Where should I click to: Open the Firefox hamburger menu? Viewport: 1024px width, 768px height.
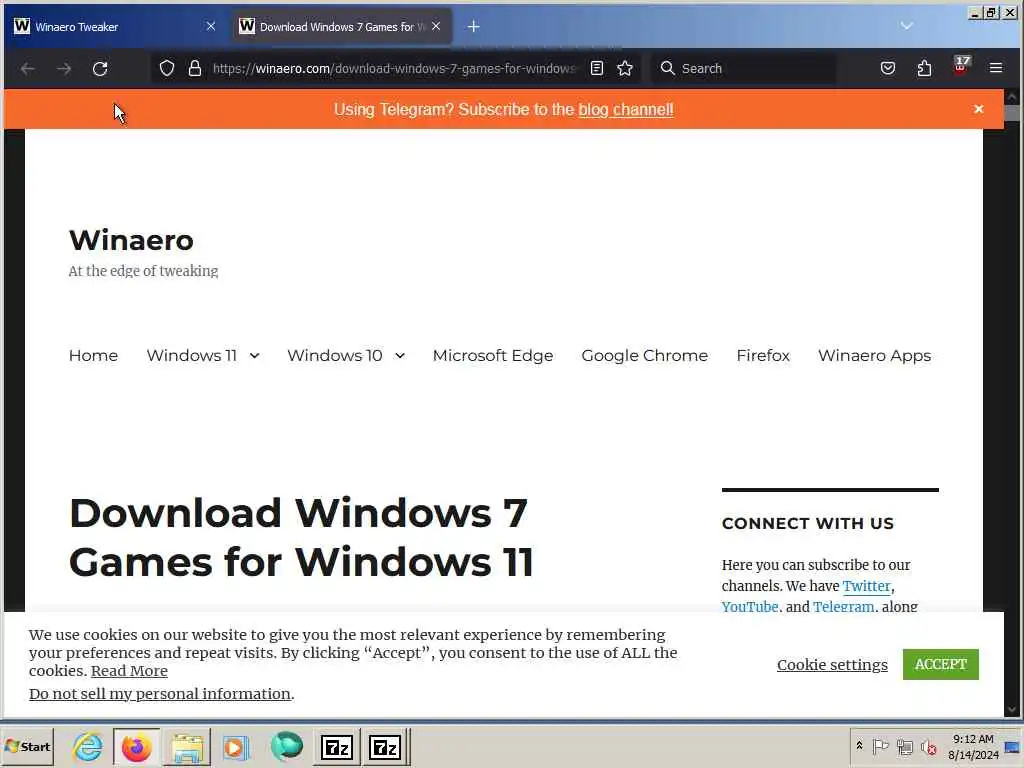(996, 68)
